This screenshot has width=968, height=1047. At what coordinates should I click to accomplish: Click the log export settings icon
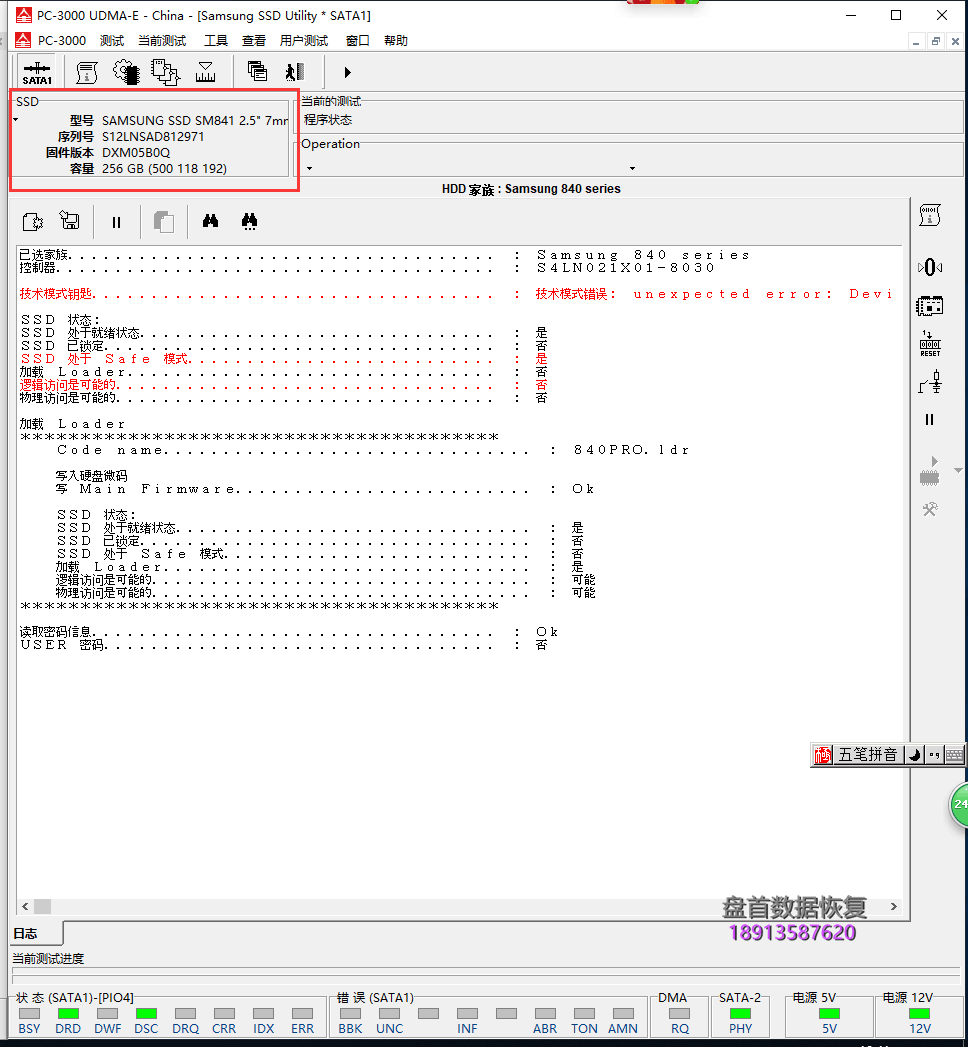click(x=33, y=222)
